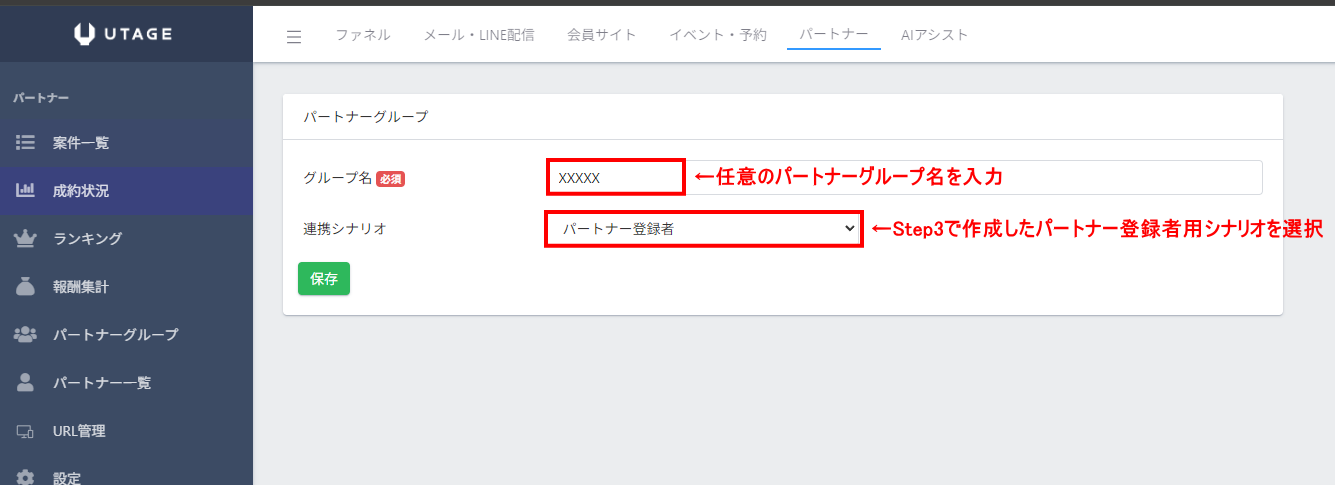Click the 成約状況 bar chart icon
The height and width of the screenshot is (485, 1335).
(26, 190)
